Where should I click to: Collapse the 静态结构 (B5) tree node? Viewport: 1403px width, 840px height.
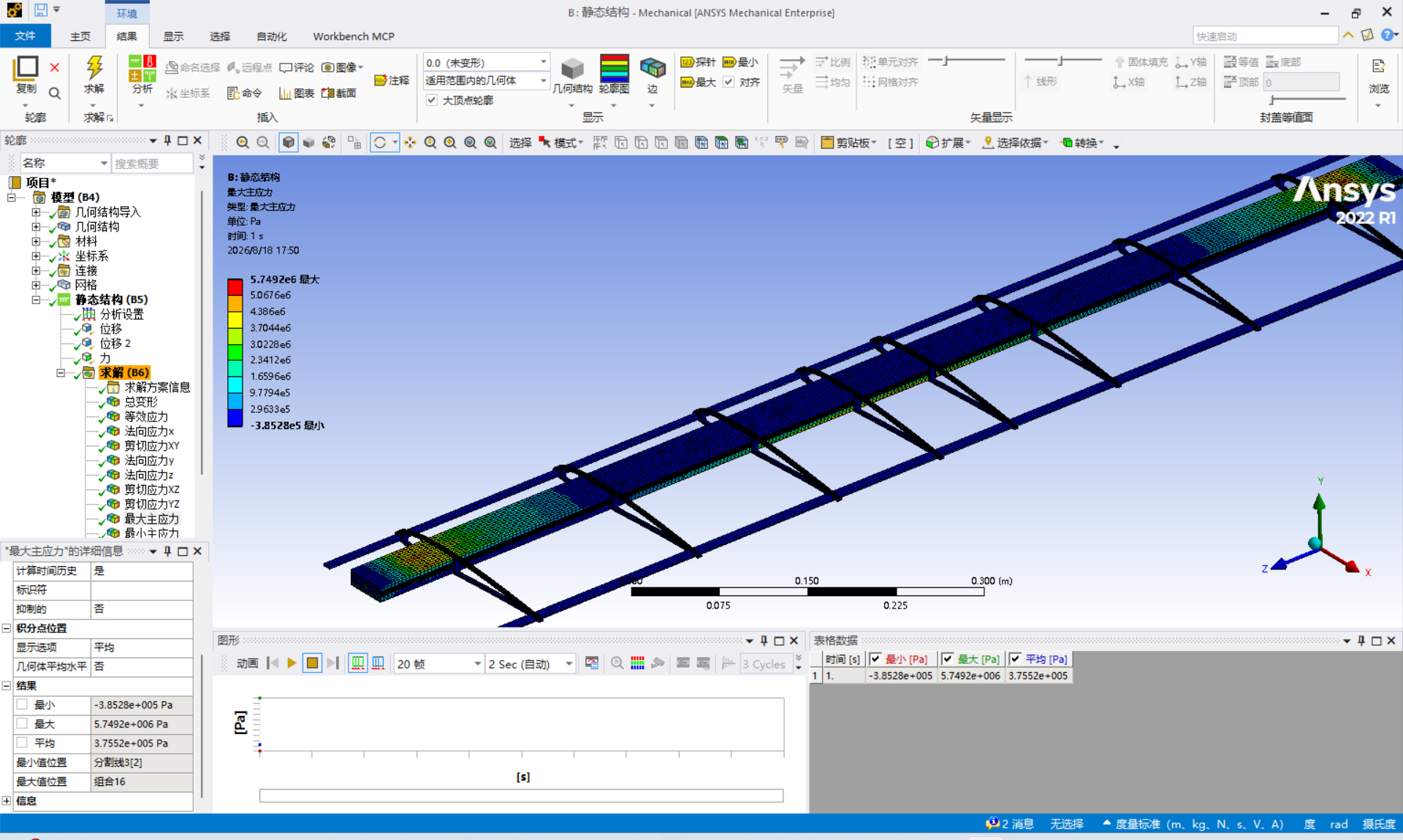coord(36,299)
